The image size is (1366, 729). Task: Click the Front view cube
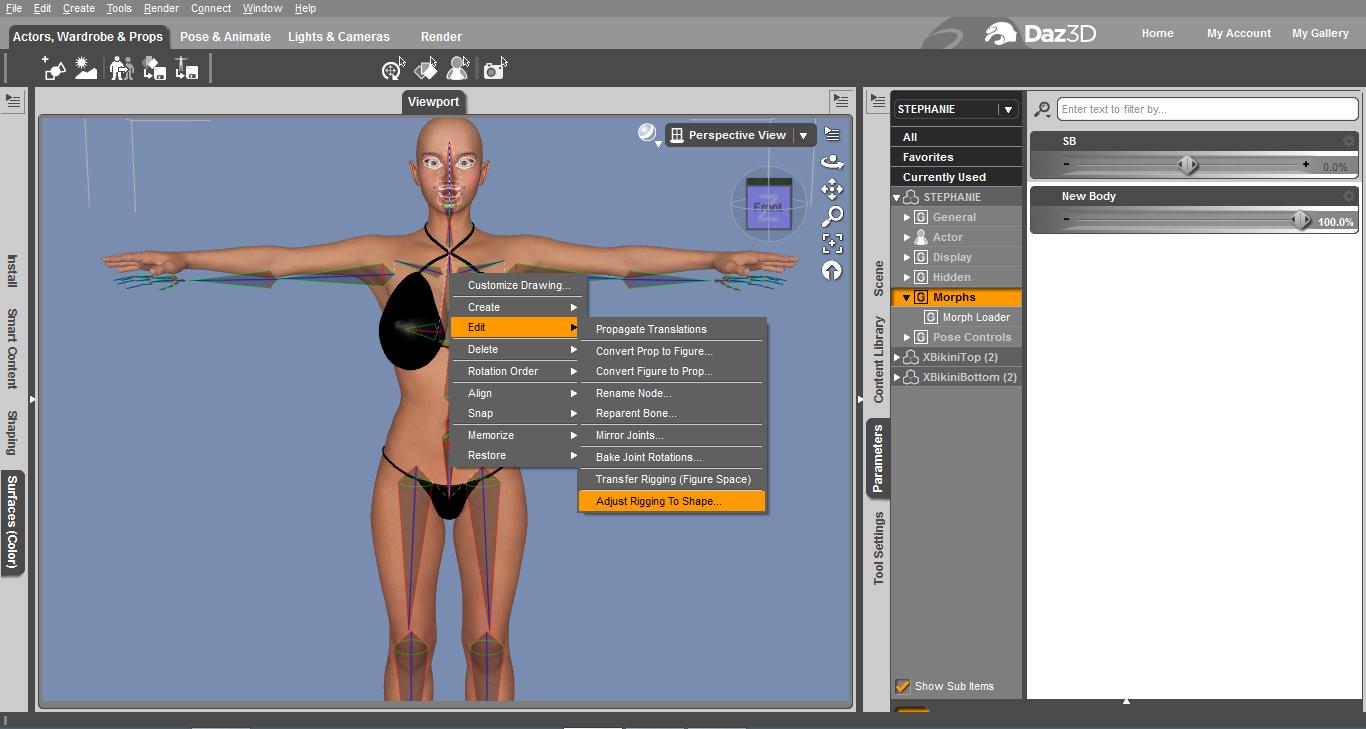(768, 205)
